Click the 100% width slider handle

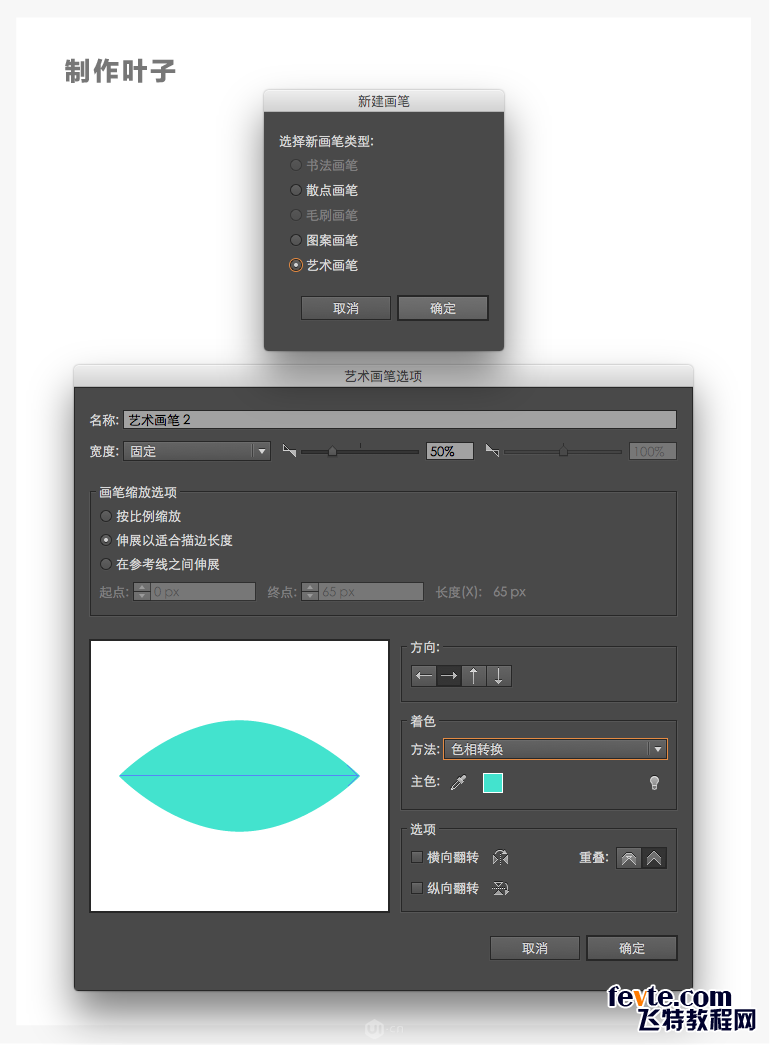(x=563, y=452)
